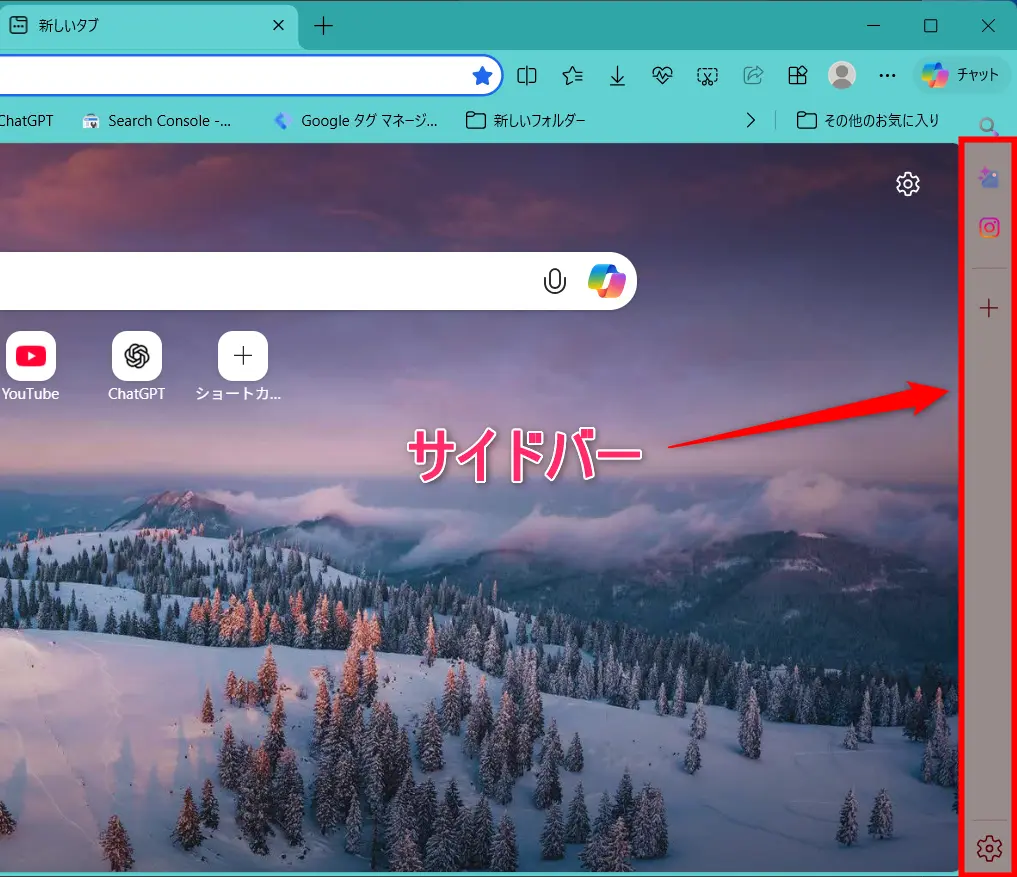Open Image Creator in the sidebar
This screenshot has width=1017, height=877.
[x=989, y=178]
